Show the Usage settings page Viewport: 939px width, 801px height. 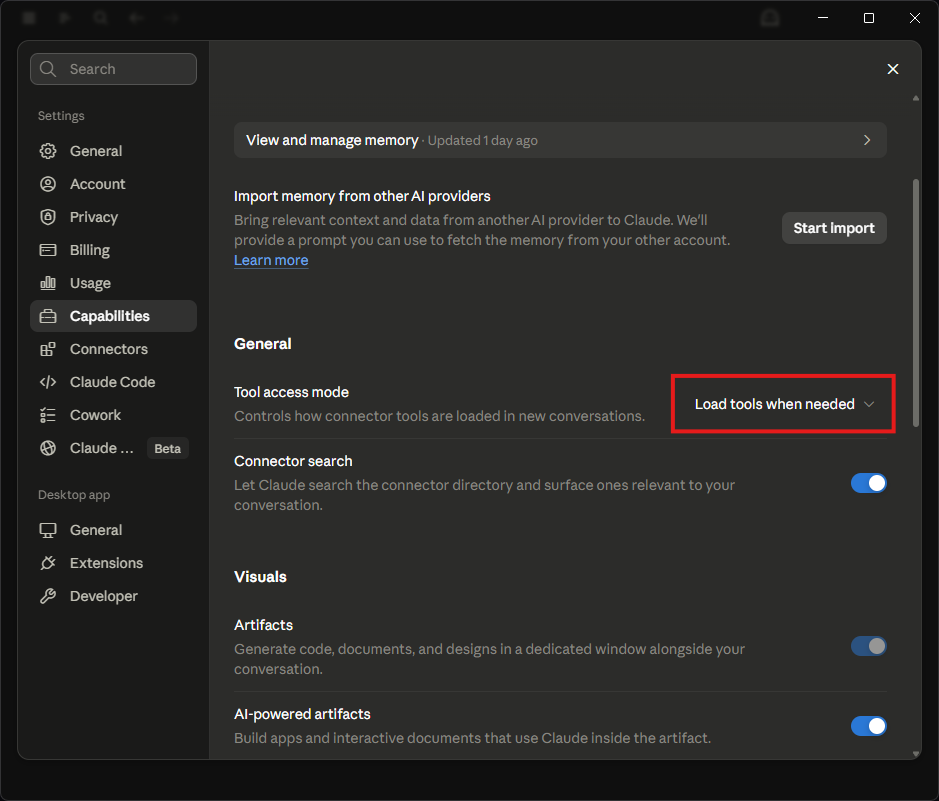113,283
